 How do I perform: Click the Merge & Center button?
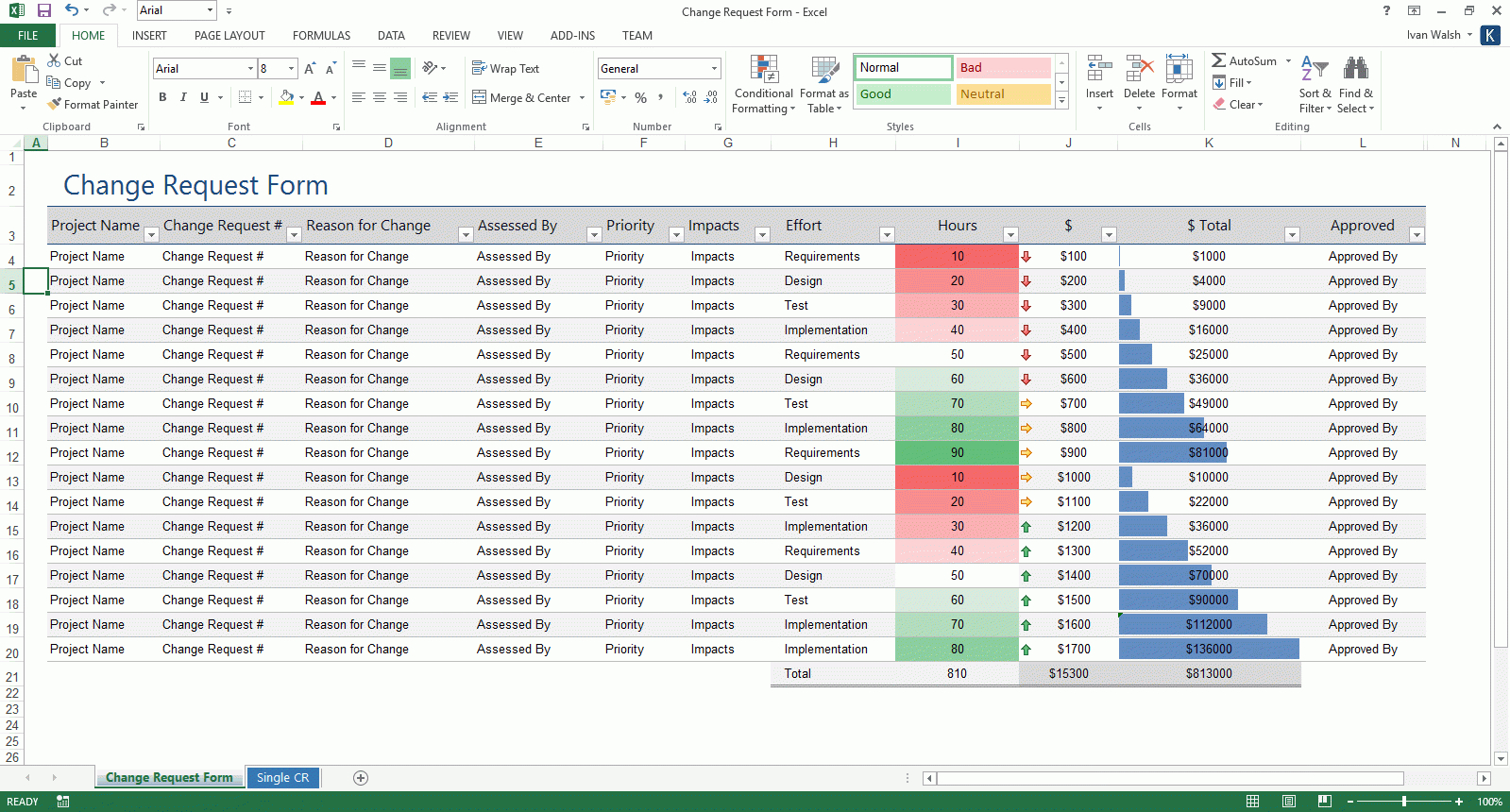tap(521, 97)
